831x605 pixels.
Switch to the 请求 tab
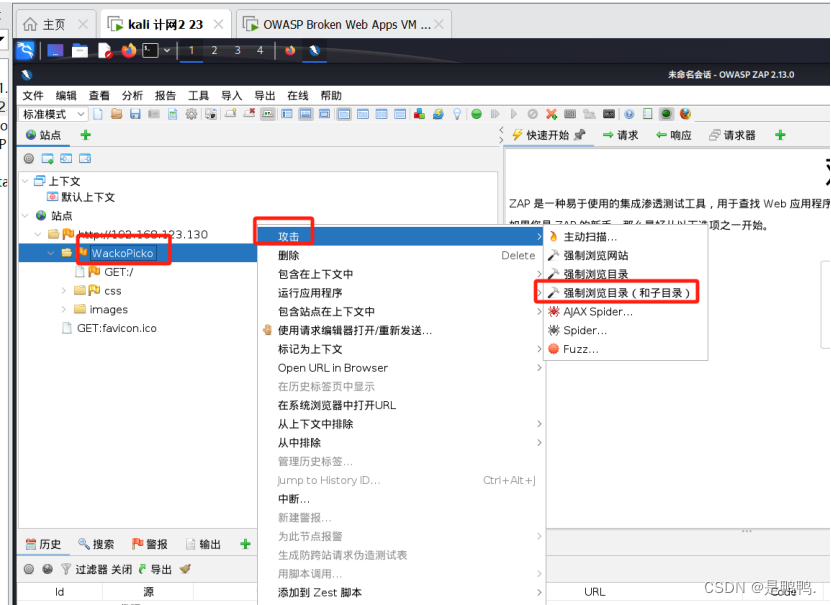(x=621, y=135)
